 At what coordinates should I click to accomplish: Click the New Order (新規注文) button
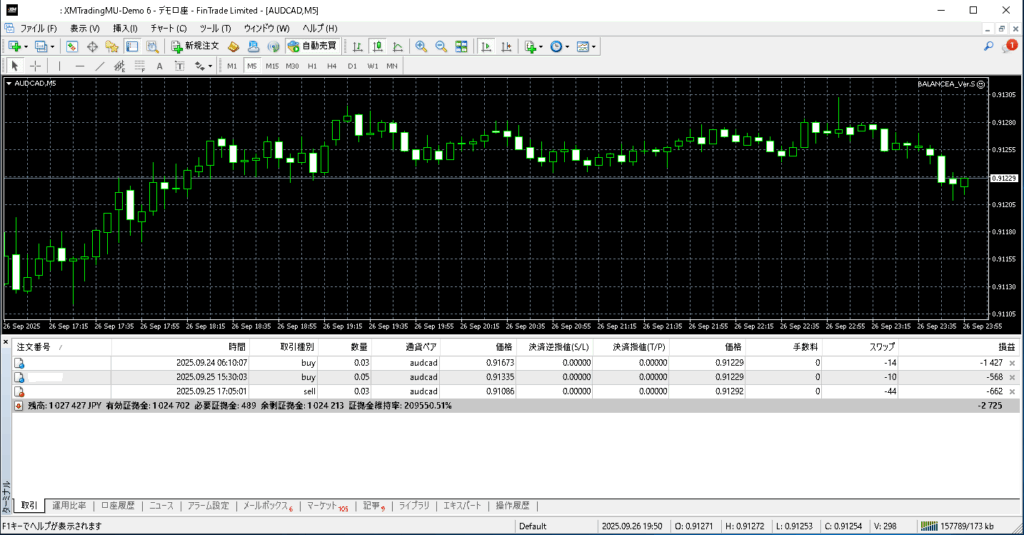click(x=194, y=46)
